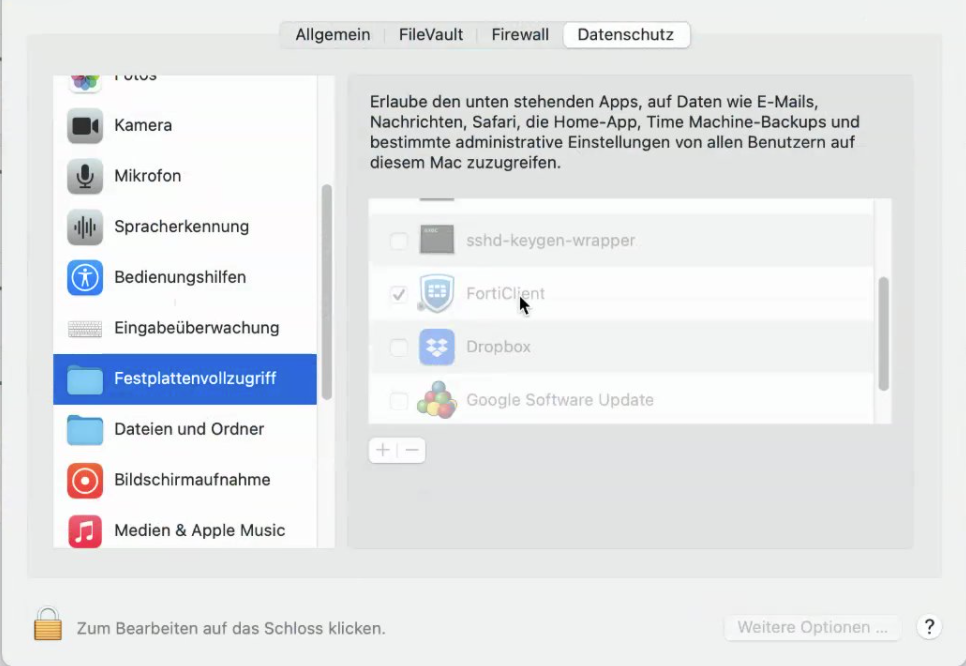Select the Mikrofon microphone icon

pos(85,176)
